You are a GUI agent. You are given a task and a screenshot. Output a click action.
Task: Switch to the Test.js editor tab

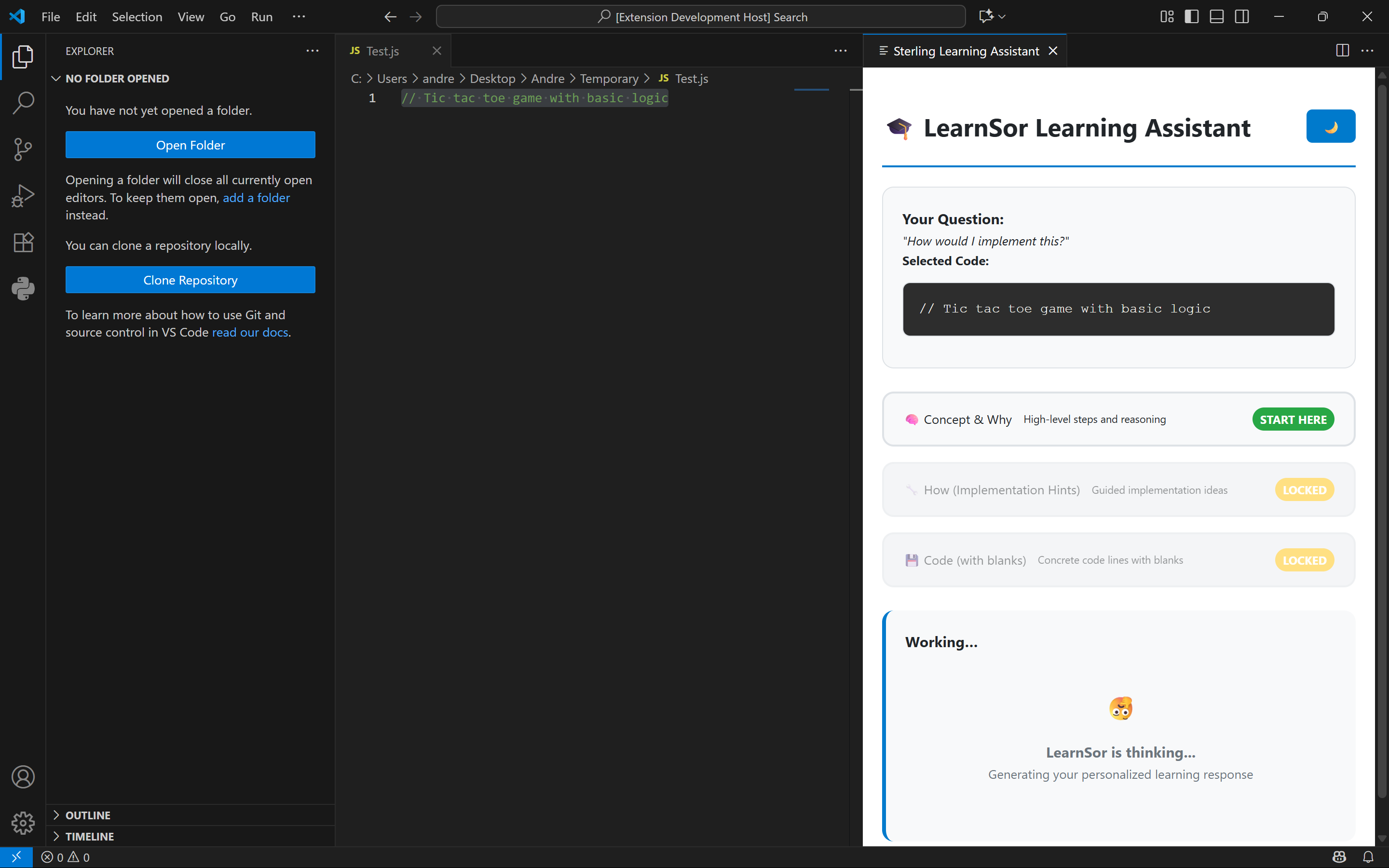382,51
